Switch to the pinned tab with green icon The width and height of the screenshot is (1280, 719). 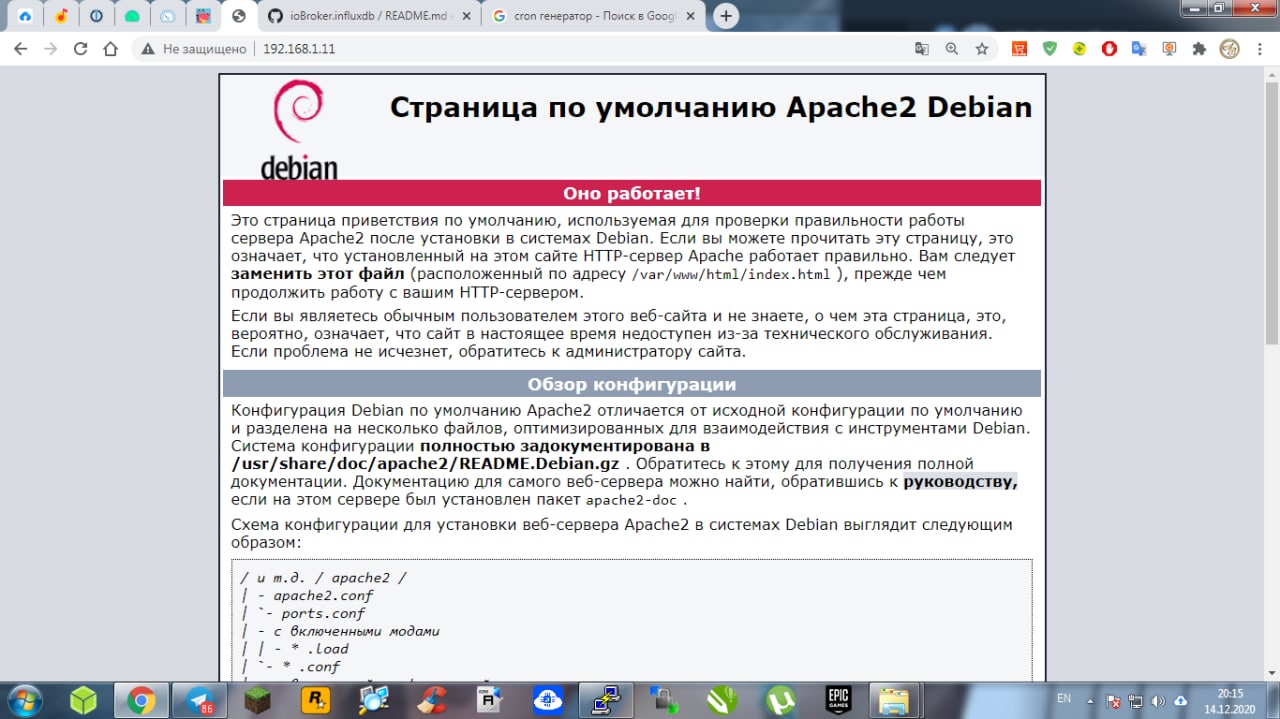pos(132,16)
